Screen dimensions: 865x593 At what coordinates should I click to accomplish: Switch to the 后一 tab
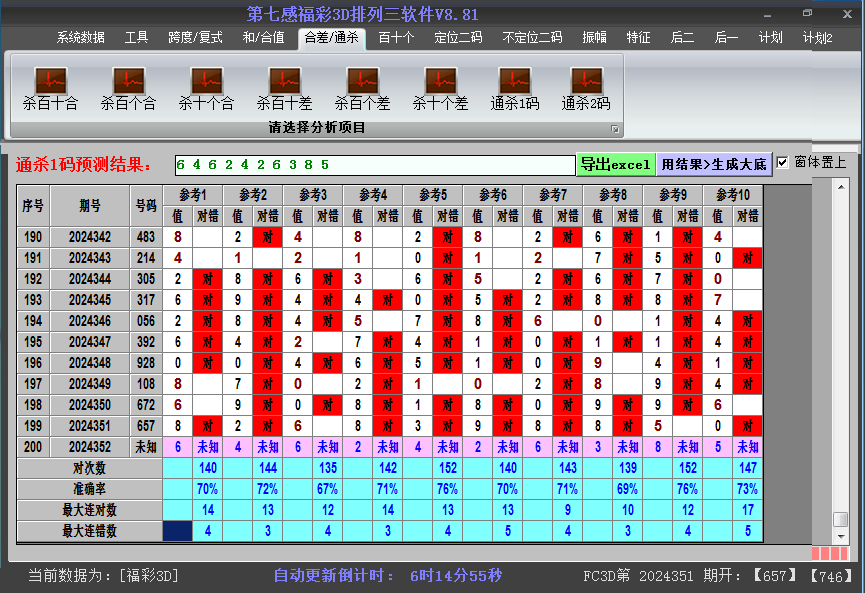726,38
